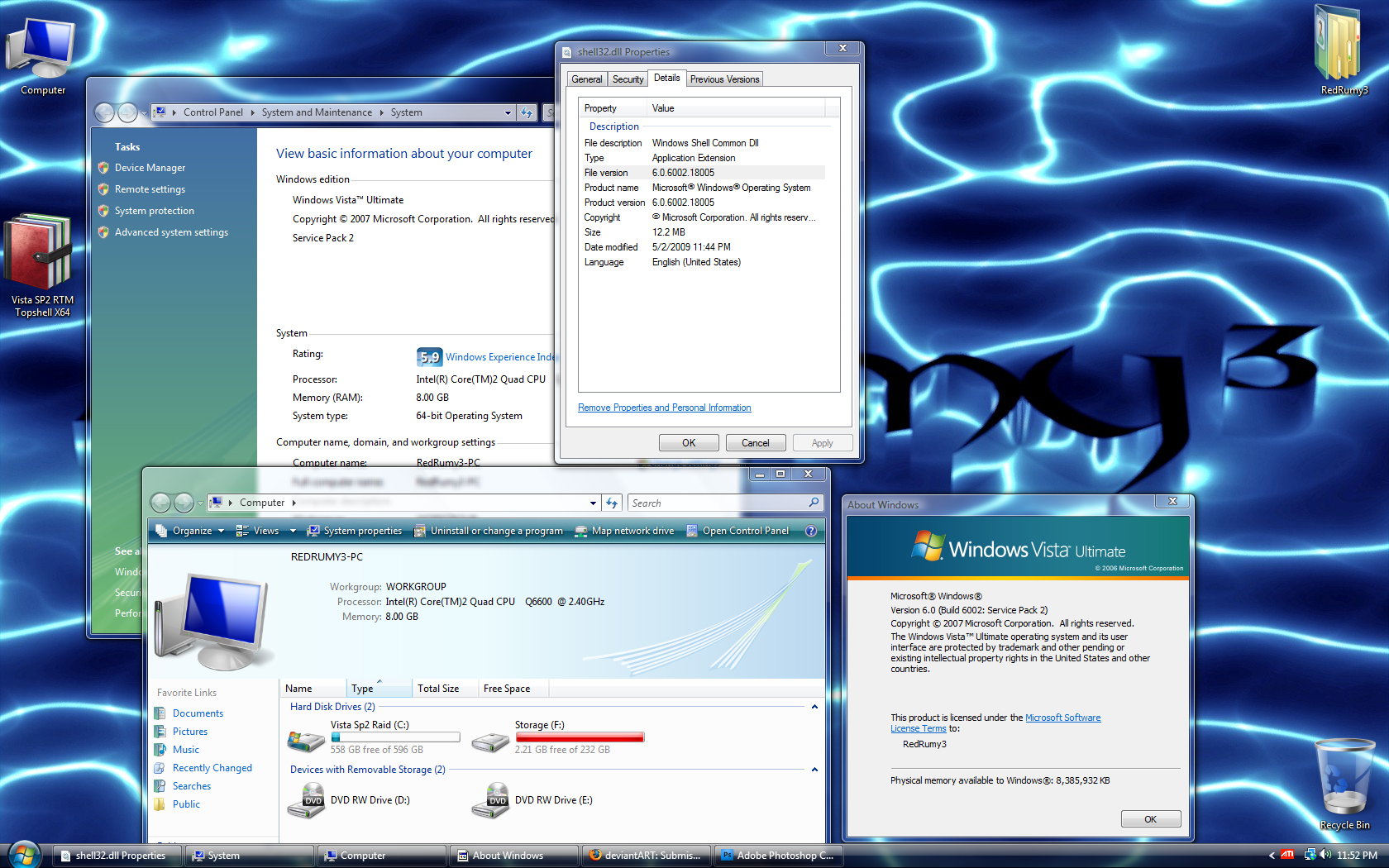Click back button in Computer explorer window

pos(161,503)
